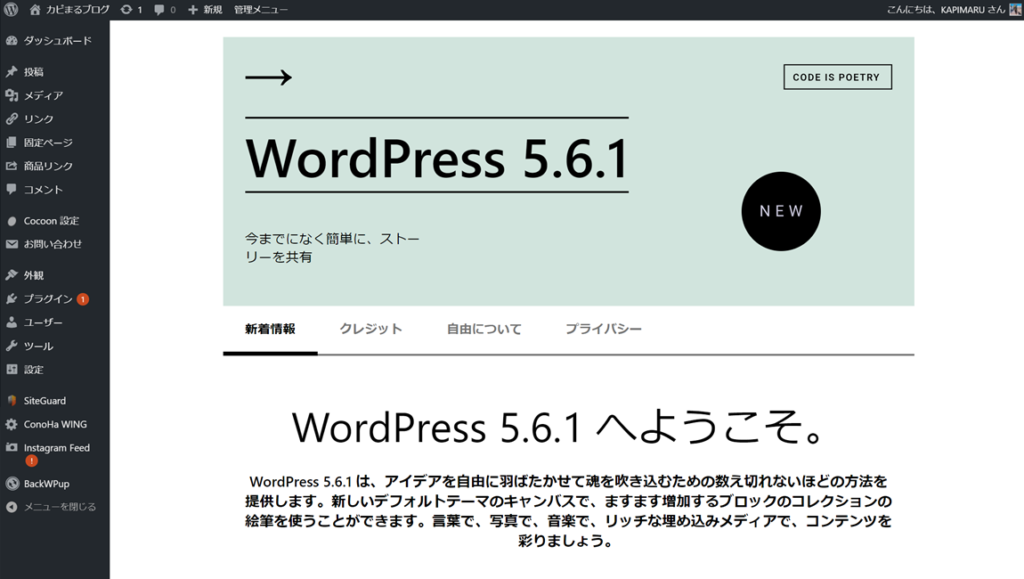Click the BackWPup icon in sidebar
The height and width of the screenshot is (579, 1024).
click(x=11, y=484)
